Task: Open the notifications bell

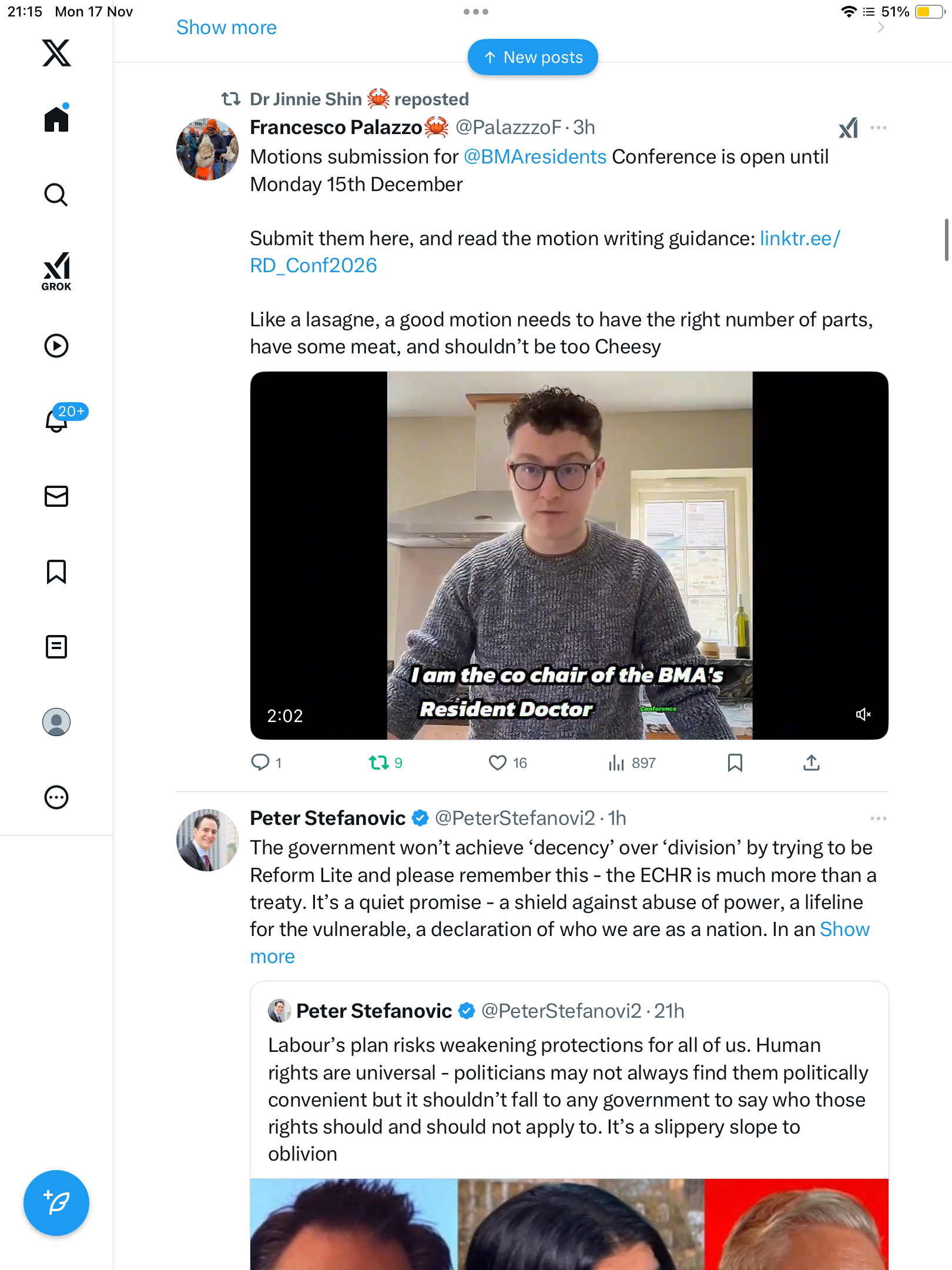Action: pos(56,420)
